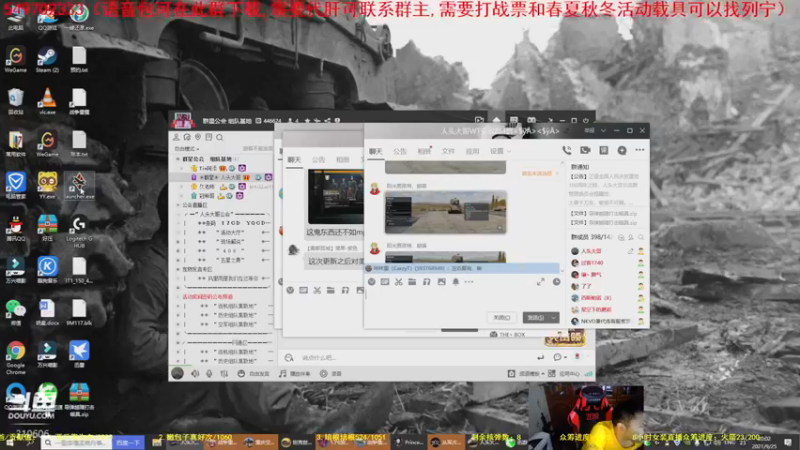The width and height of the screenshot is (800, 450).
Task: Start a voice call in the QQ group
Action: 566,151
